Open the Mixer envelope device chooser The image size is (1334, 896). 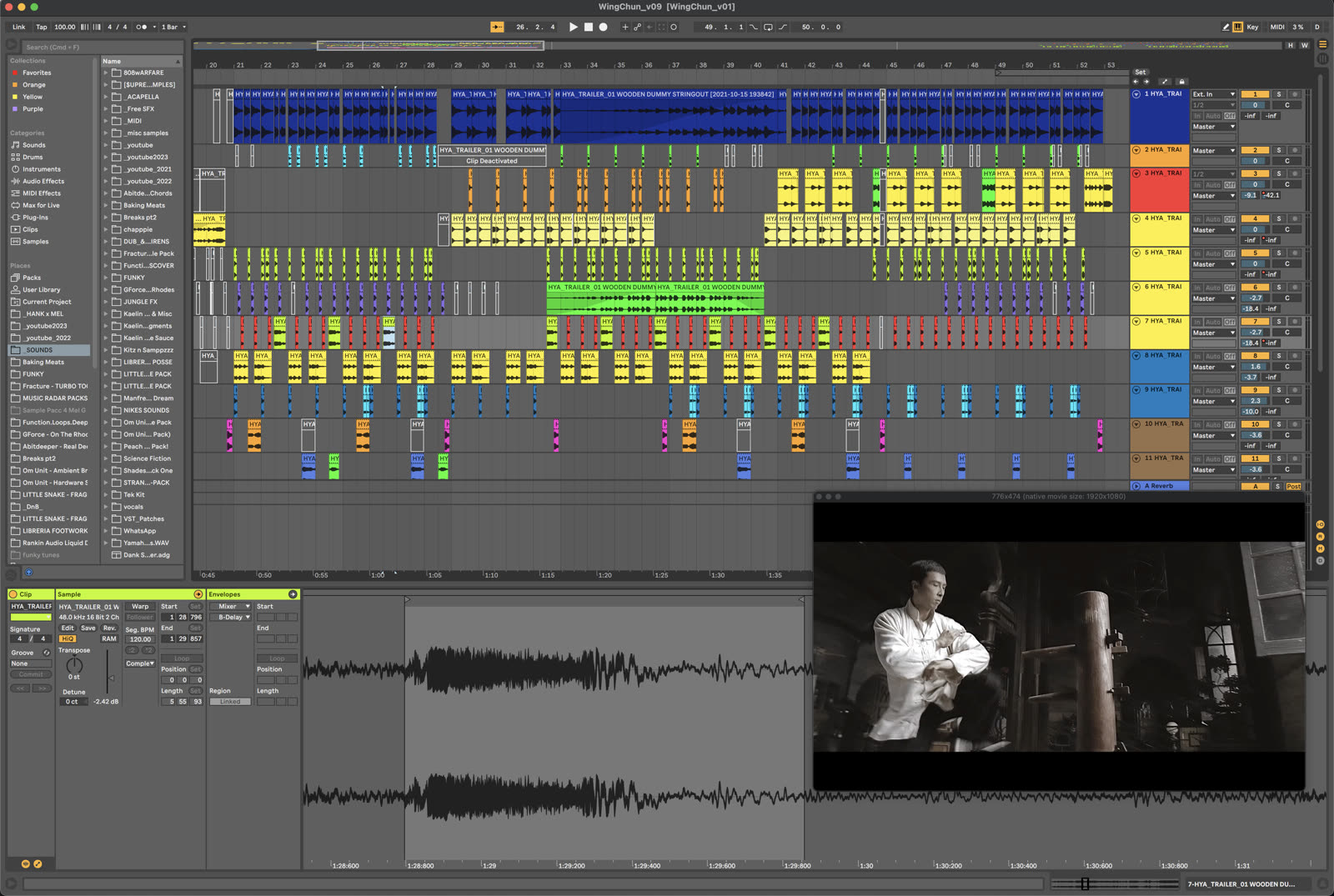pyautogui.click(x=230, y=607)
